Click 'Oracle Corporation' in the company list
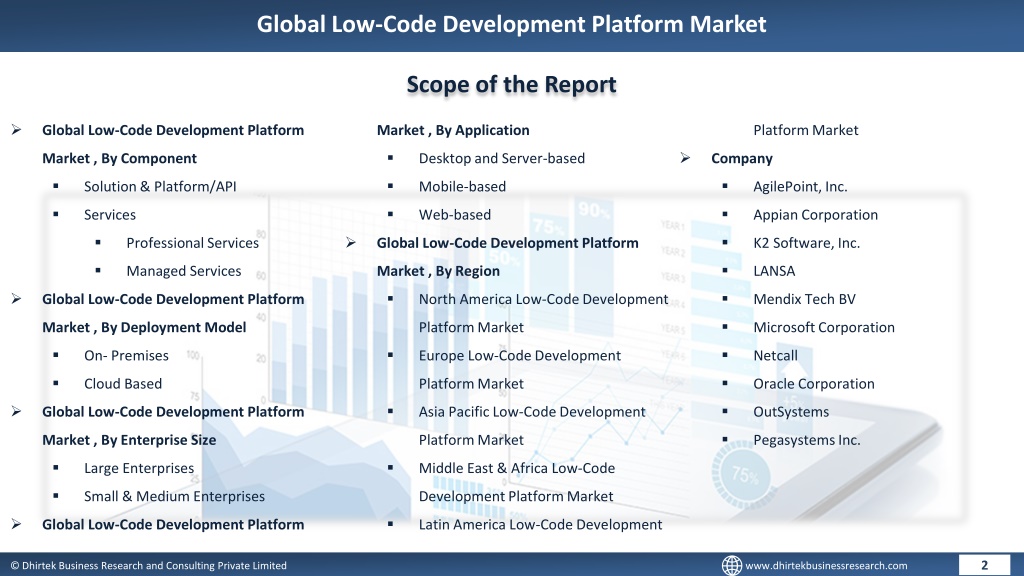 (814, 383)
